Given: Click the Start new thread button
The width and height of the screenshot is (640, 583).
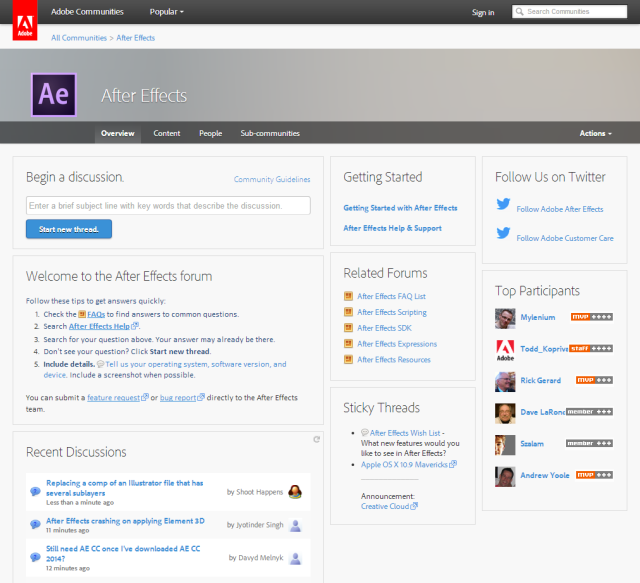Looking at the screenshot, I should 69,229.
